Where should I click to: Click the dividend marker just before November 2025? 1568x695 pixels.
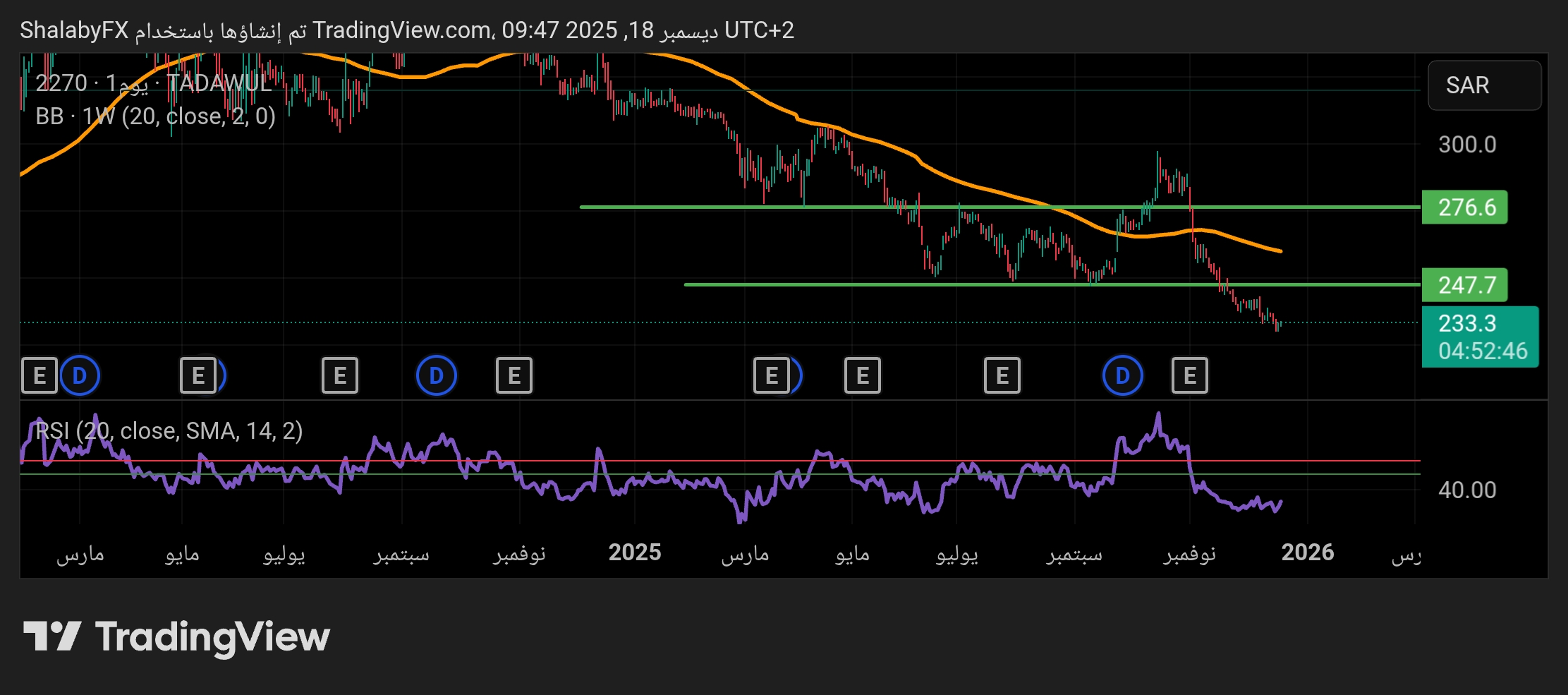[1122, 375]
